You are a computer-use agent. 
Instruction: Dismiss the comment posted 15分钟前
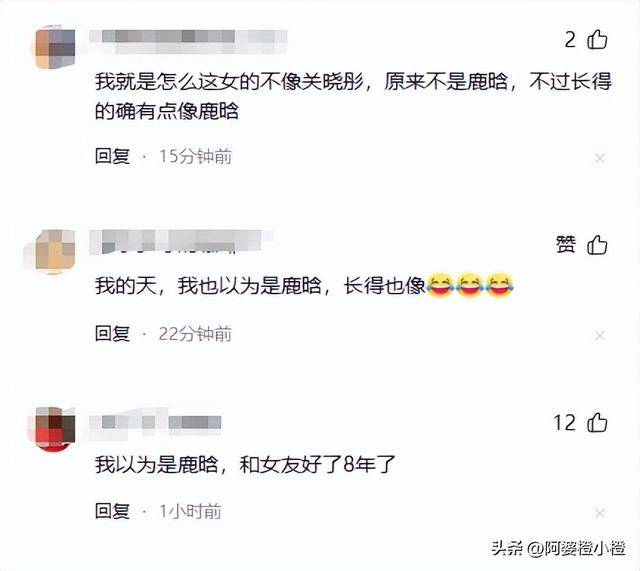pyautogui.click(x=600, y=158)
